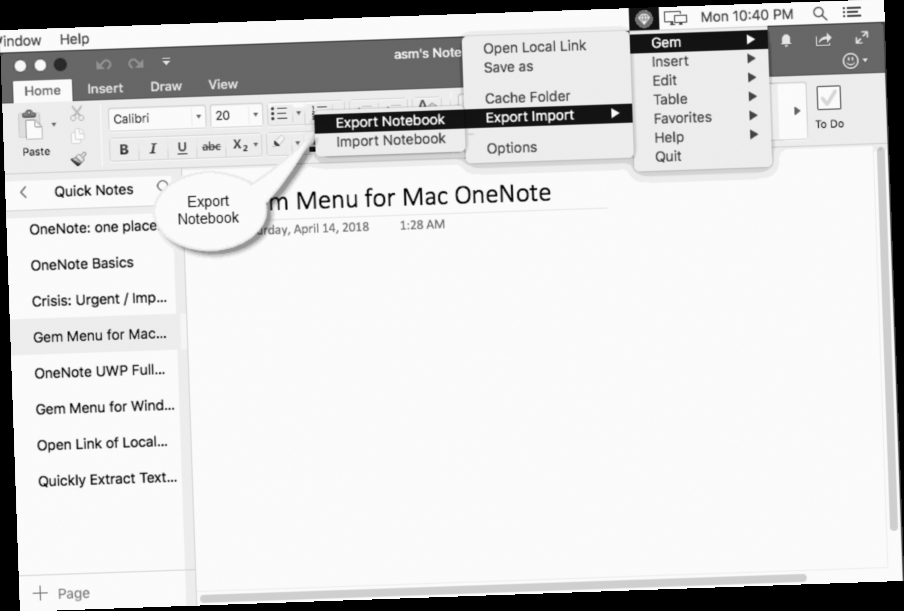The image size is (904, 611).
Task: Open the display mirroring menu bar icon
Action: (x=675, y=18)
